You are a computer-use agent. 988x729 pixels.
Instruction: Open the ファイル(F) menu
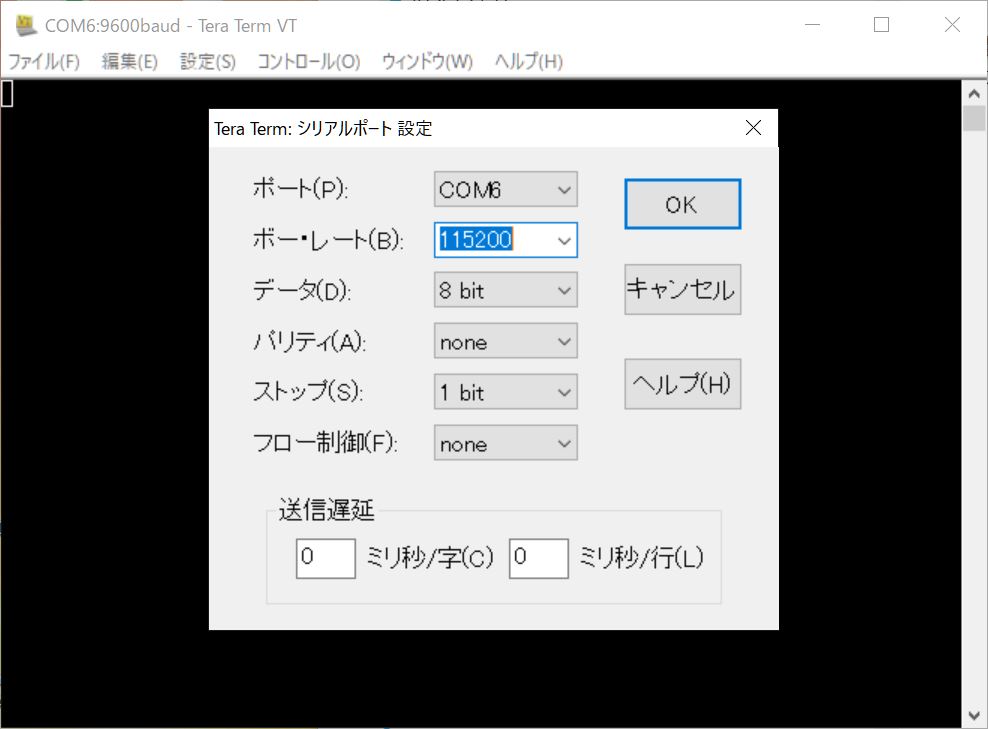(x=43, y=61)
